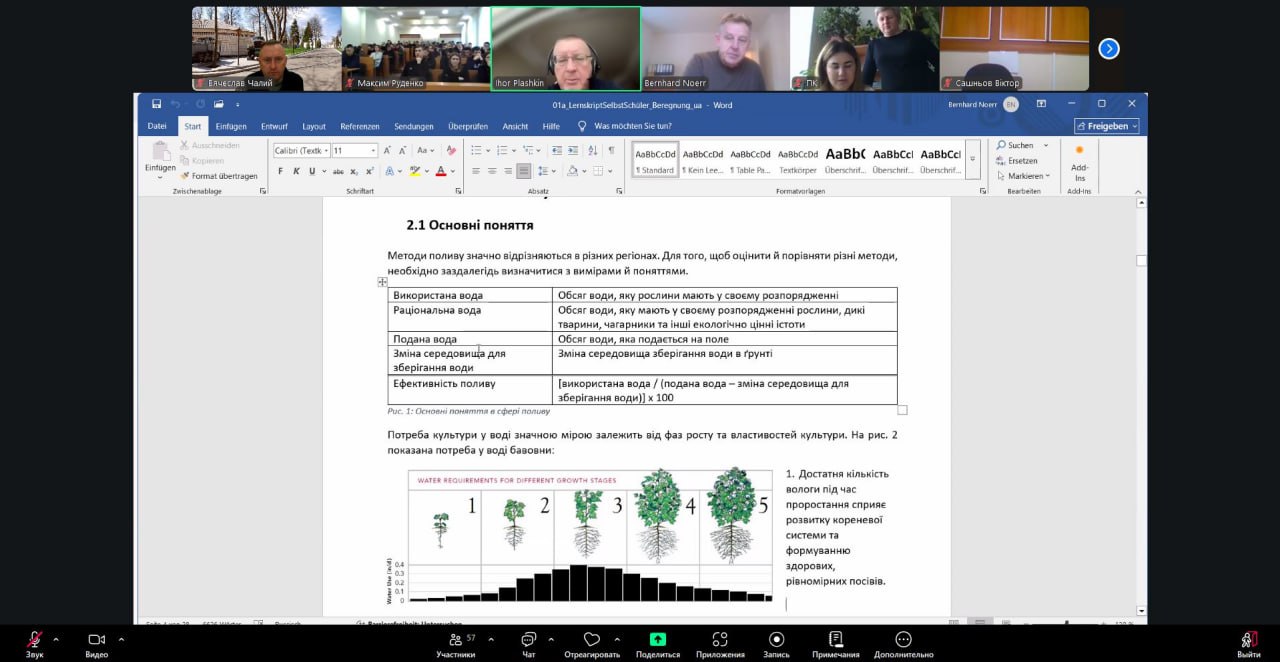
Task: Click the Share screen icon labeled Поделиться
Action: tap(657, 640)
